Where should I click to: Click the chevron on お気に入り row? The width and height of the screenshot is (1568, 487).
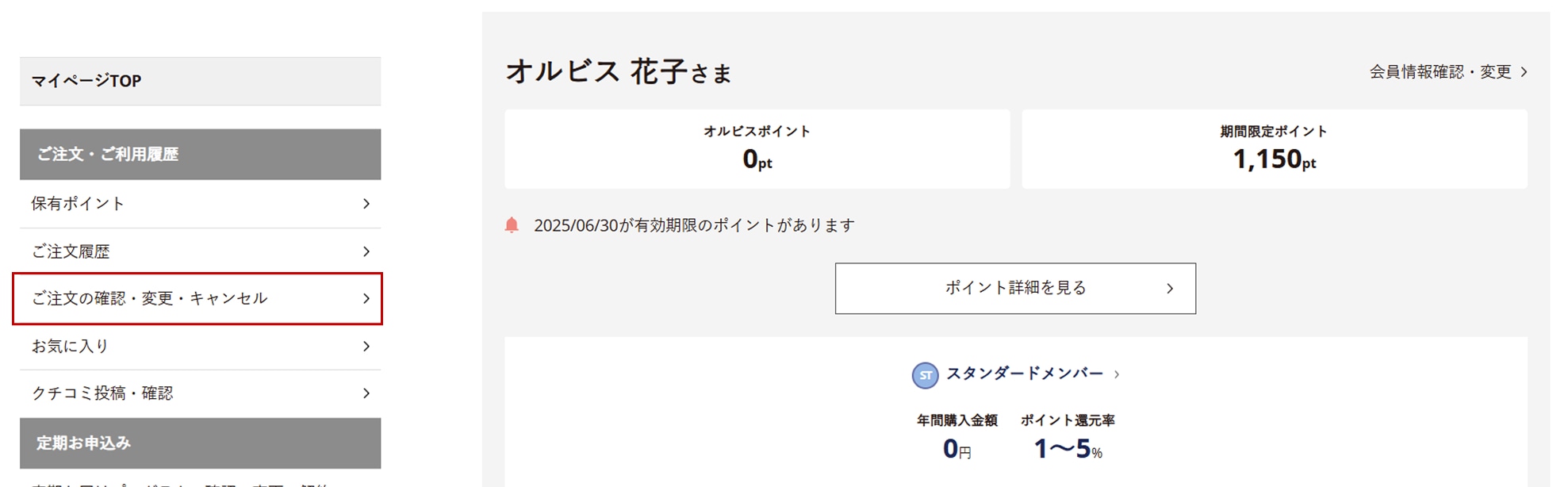click(366, 346)
